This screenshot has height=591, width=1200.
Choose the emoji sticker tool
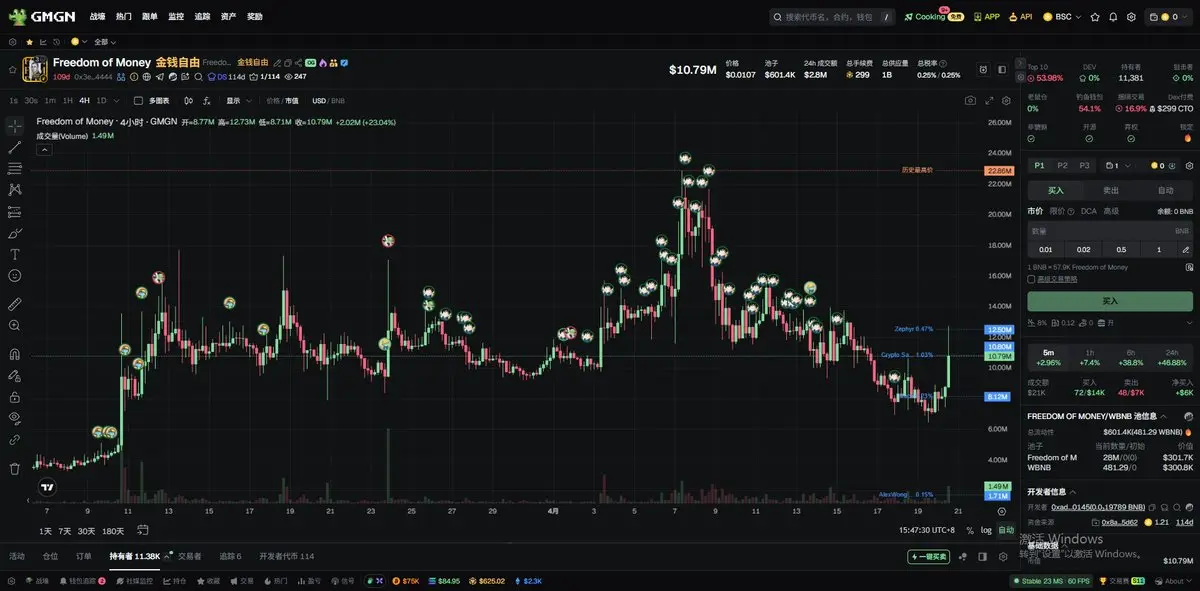click(x=15, y=275)
